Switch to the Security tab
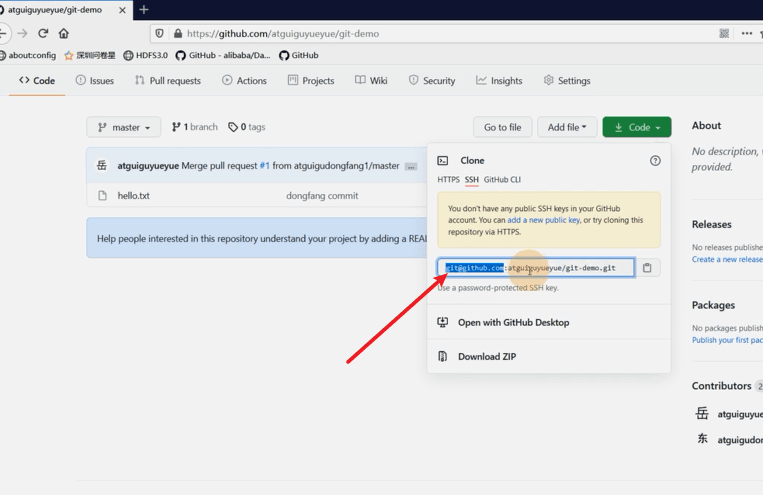This screenshot has height=495, width=763. pos(432,81)
